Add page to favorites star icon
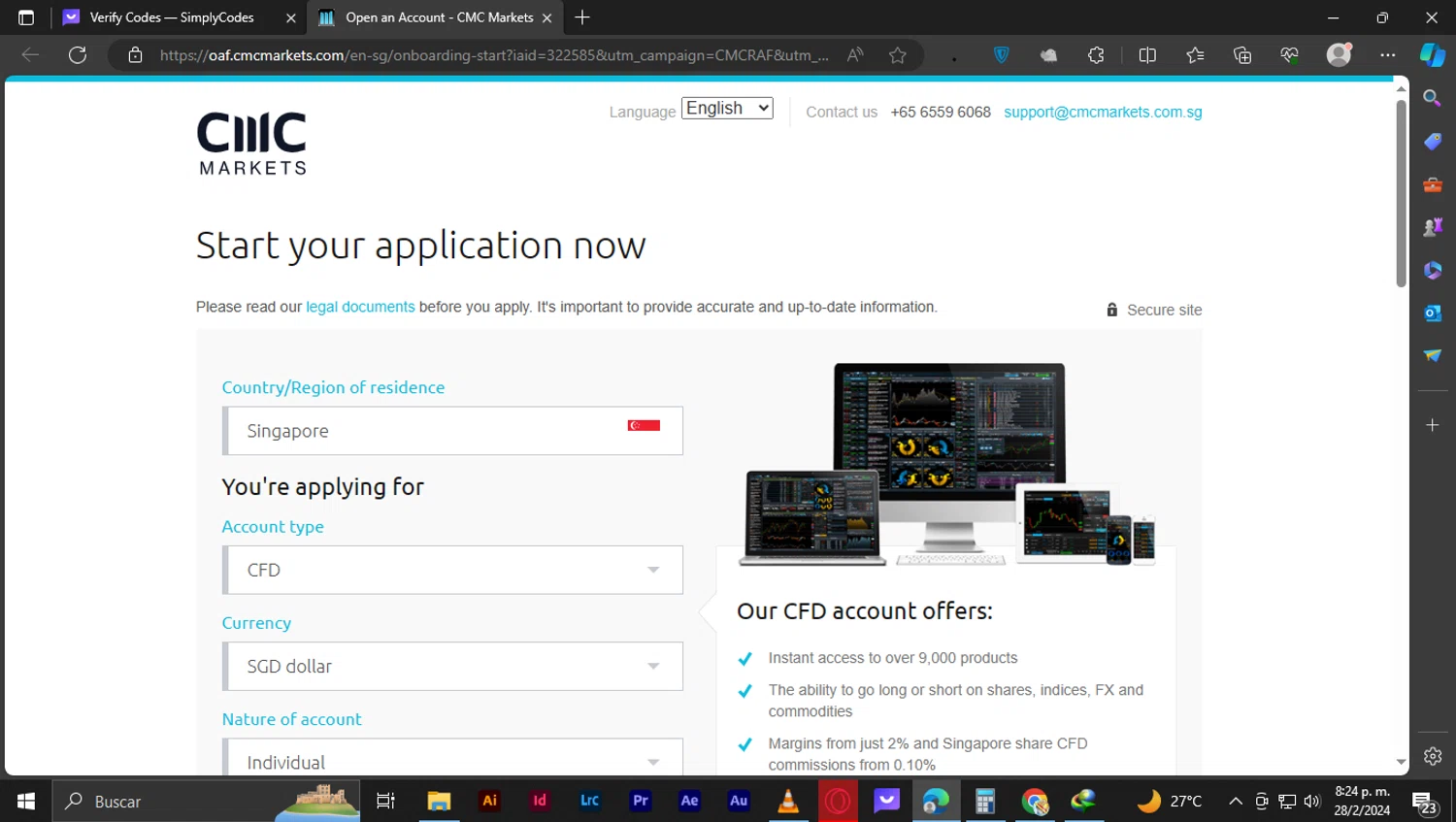 click(898, 54)
